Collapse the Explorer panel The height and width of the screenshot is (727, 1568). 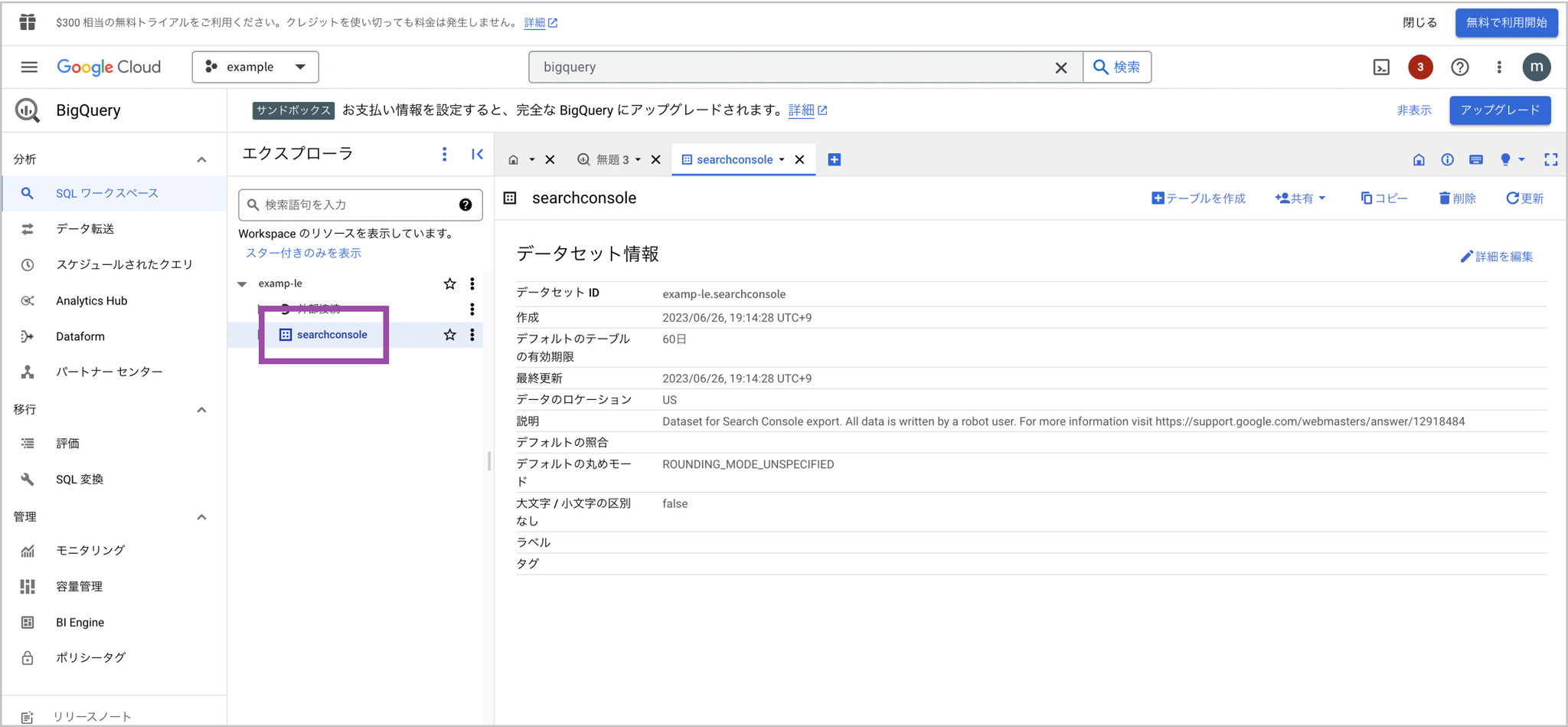point(477,154)
